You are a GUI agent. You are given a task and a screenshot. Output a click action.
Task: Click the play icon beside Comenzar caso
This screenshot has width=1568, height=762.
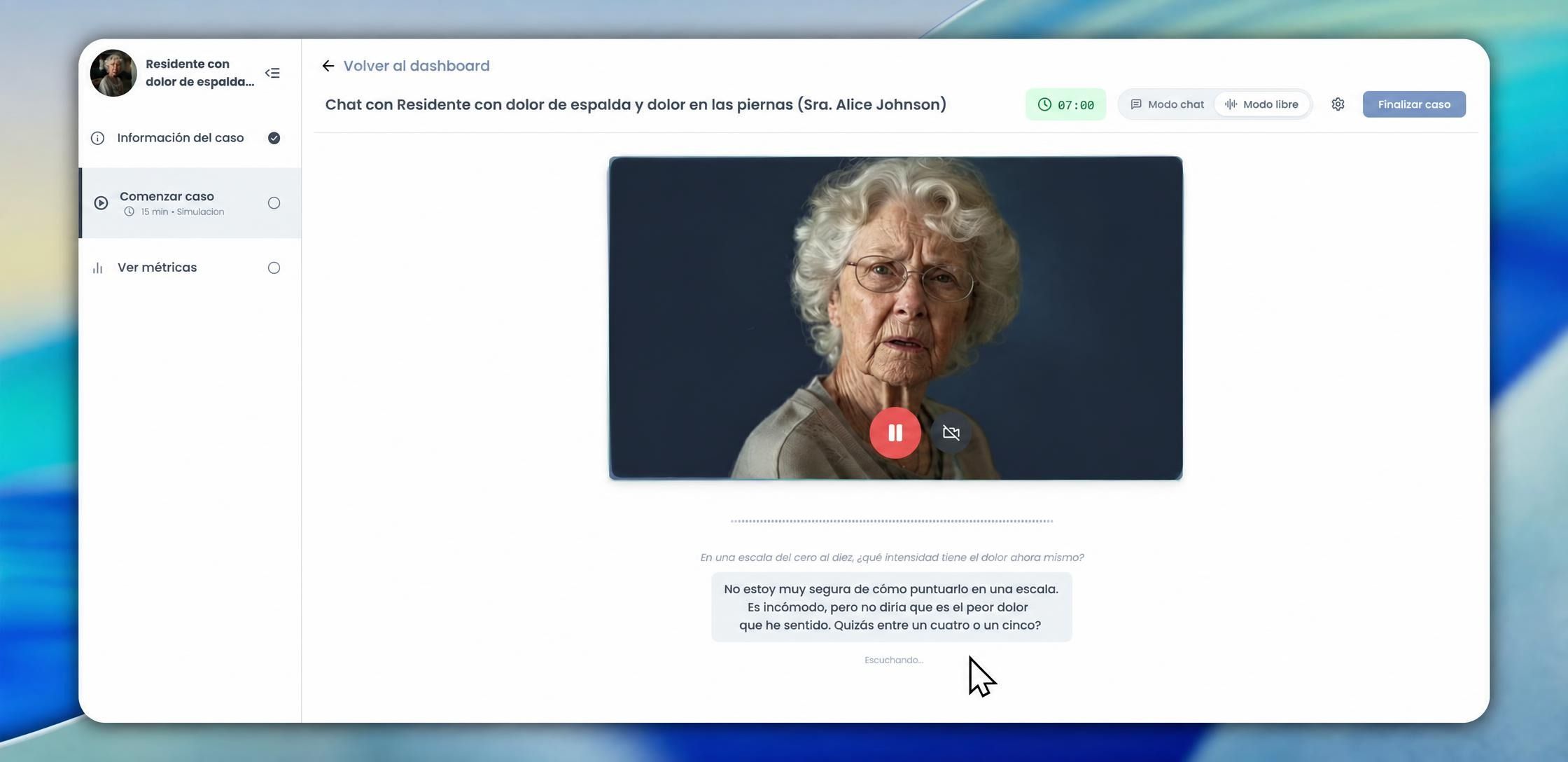(x=101, y=203)
